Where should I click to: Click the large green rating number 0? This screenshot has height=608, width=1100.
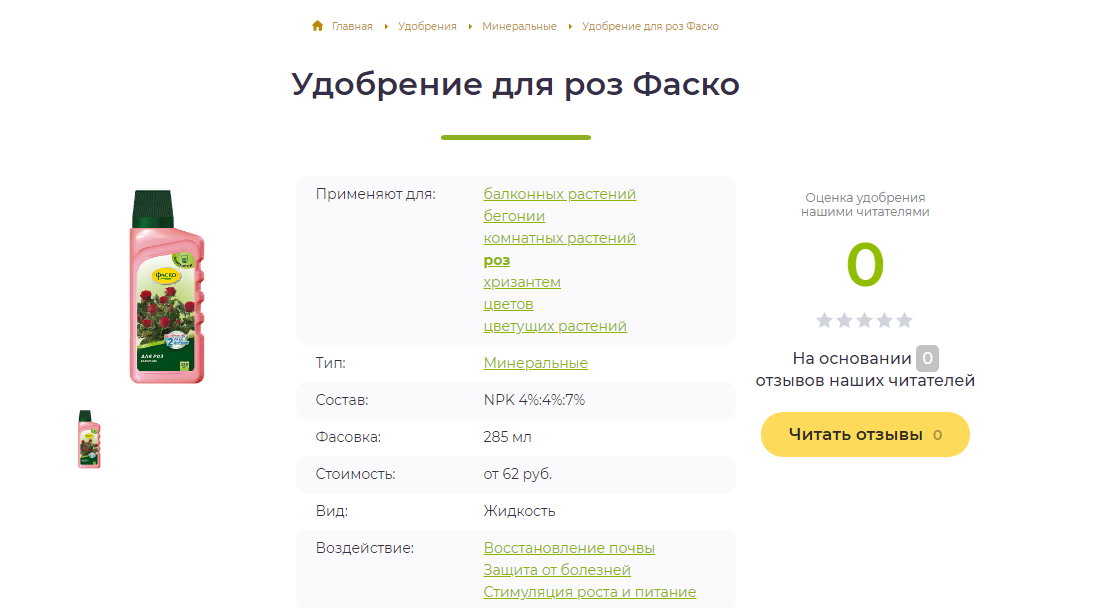[x=865, y=265]
